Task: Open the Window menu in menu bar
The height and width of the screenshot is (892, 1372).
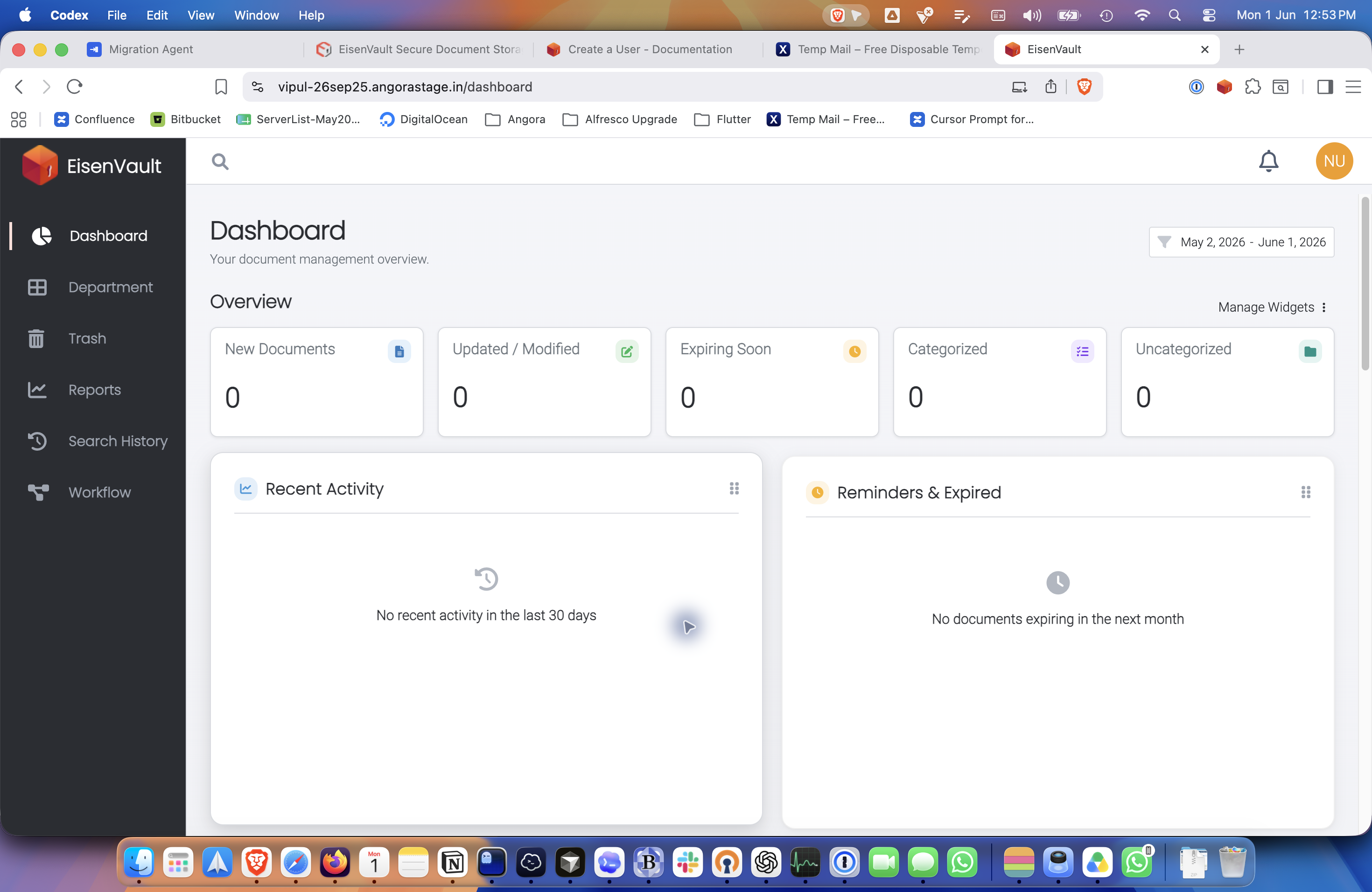Action: point(256,15)
